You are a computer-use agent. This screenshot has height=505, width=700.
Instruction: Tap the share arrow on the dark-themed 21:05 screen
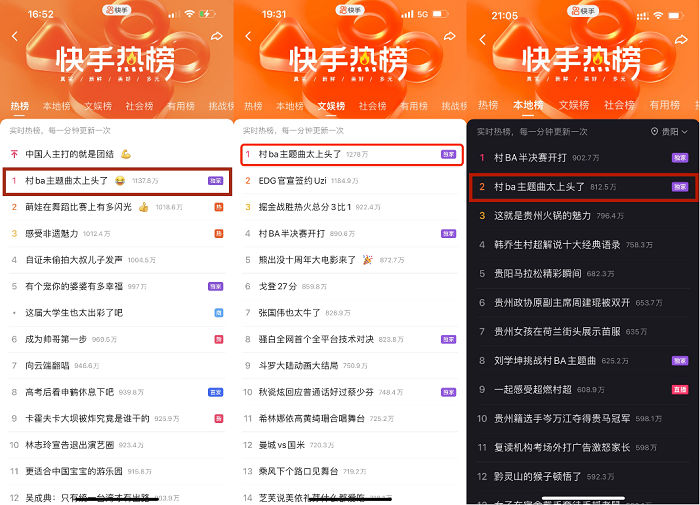tap(683, 38)
